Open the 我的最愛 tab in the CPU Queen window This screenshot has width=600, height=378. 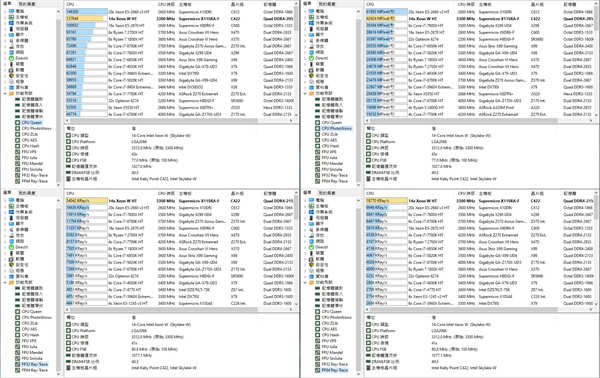point(27,4)
